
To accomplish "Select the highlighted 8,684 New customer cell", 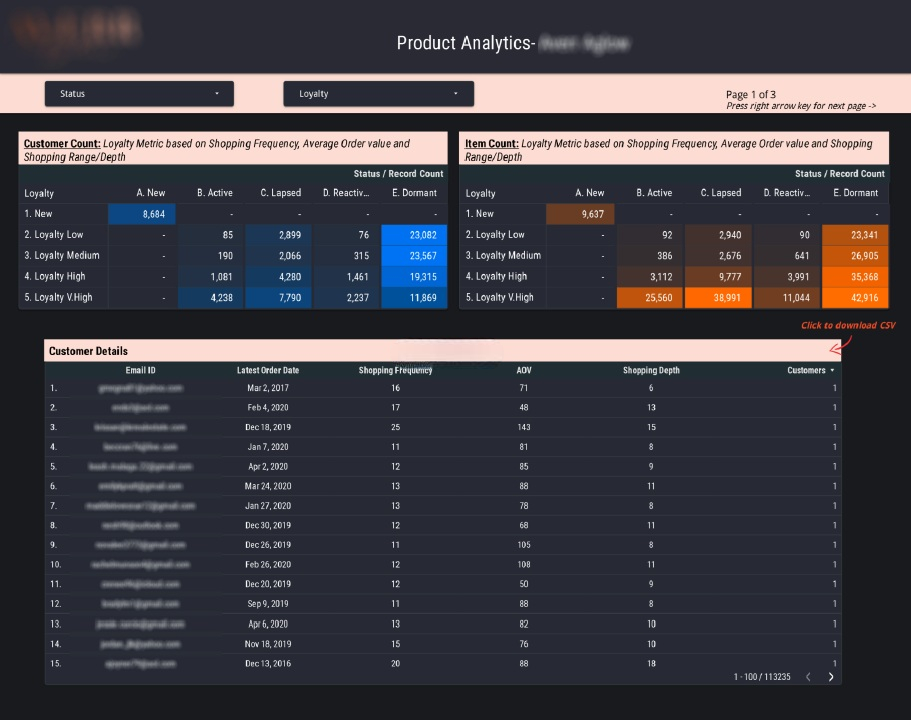I will [141, 214].
